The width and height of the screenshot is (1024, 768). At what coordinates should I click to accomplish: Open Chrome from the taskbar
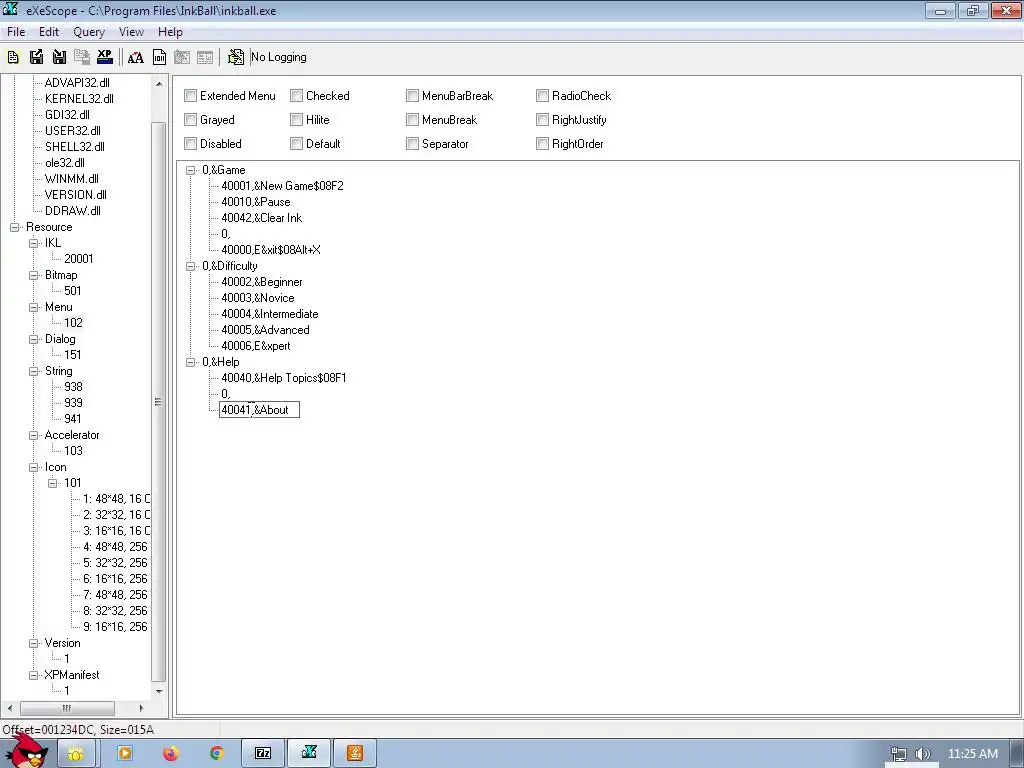coord(216,754)
